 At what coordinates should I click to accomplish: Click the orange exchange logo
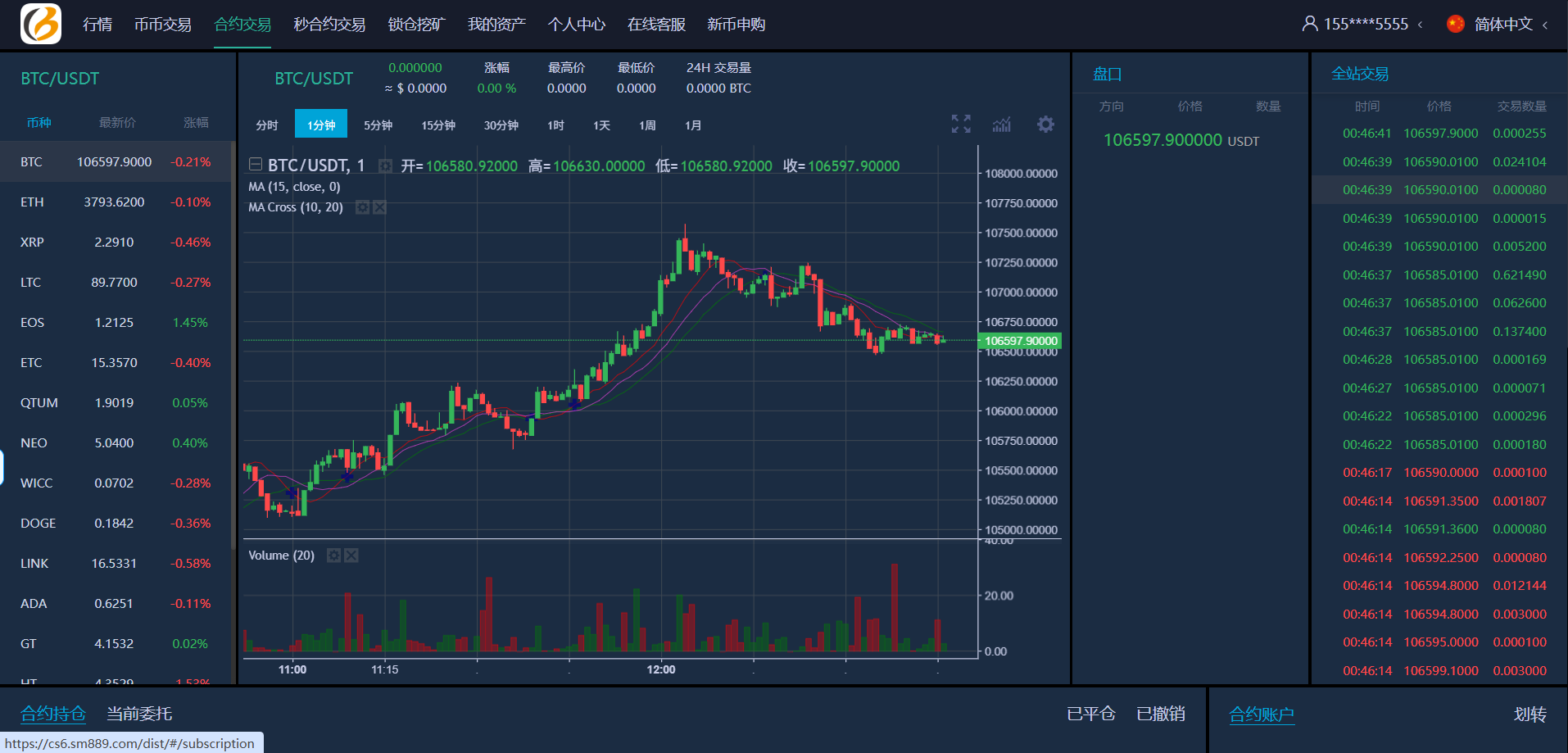[x=41, y=24]
